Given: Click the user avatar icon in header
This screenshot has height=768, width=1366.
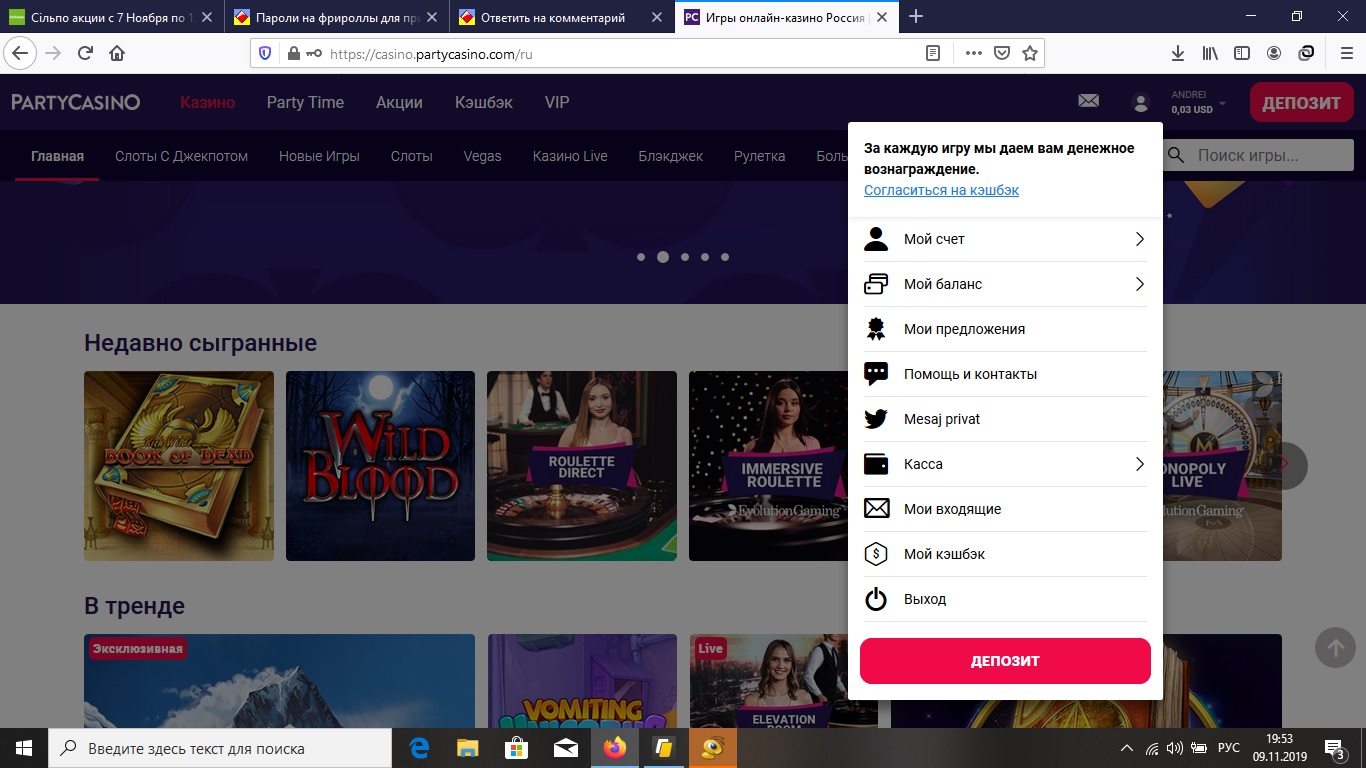Looking at the screenshot, I should (x=1140, y=102).
